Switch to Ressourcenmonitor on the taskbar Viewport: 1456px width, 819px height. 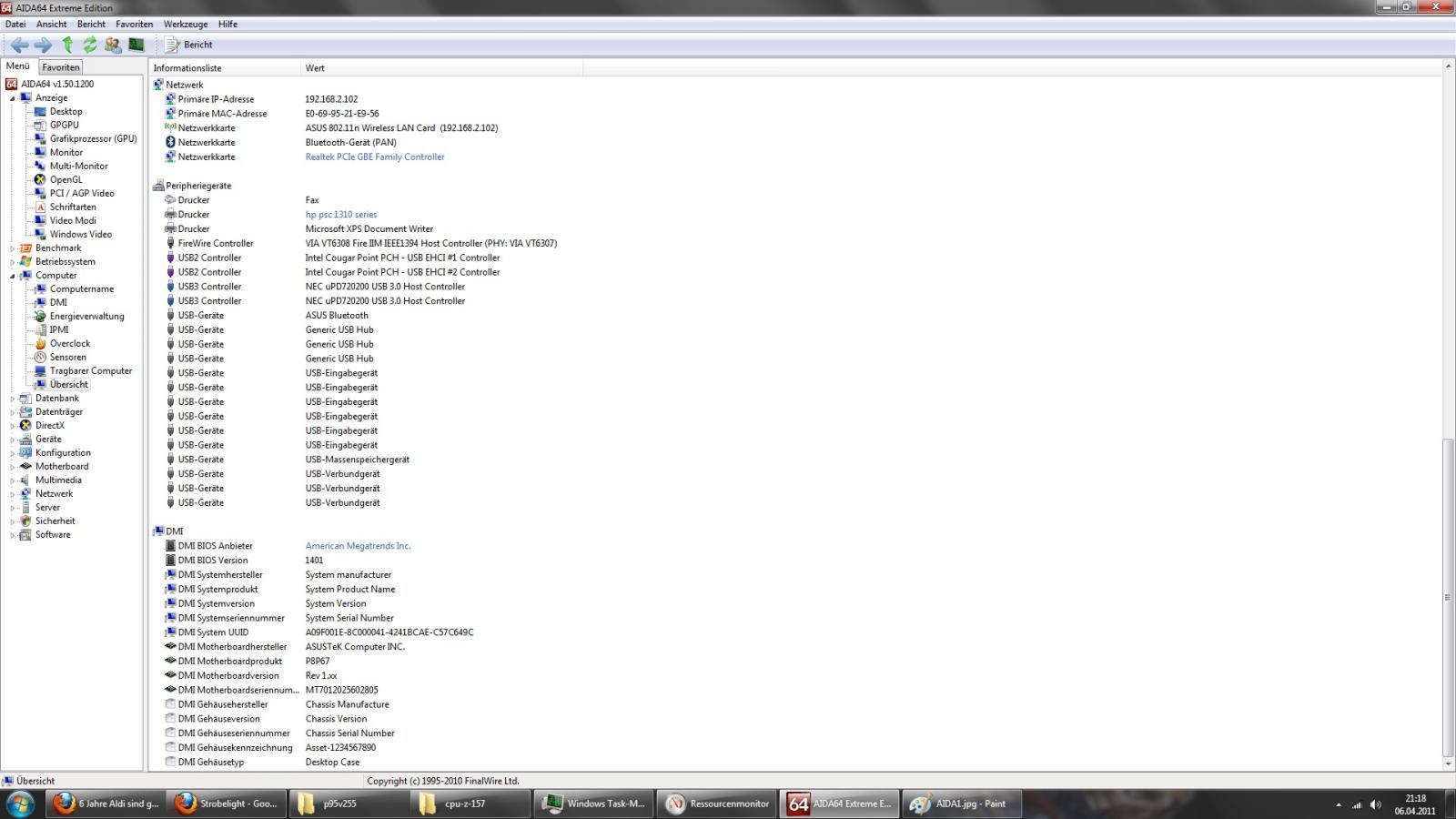pyautogui.click(x=718, y=804)
